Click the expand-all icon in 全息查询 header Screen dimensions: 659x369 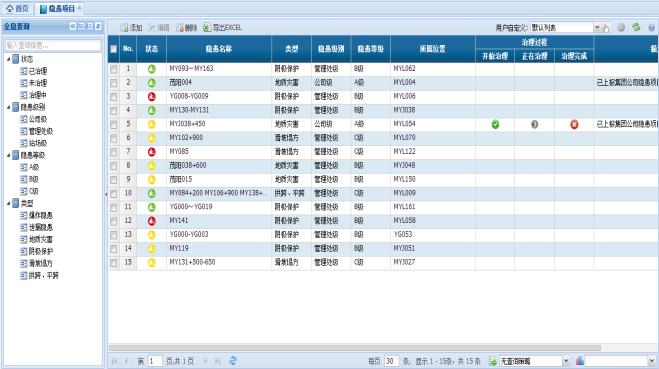click(82, 26)
